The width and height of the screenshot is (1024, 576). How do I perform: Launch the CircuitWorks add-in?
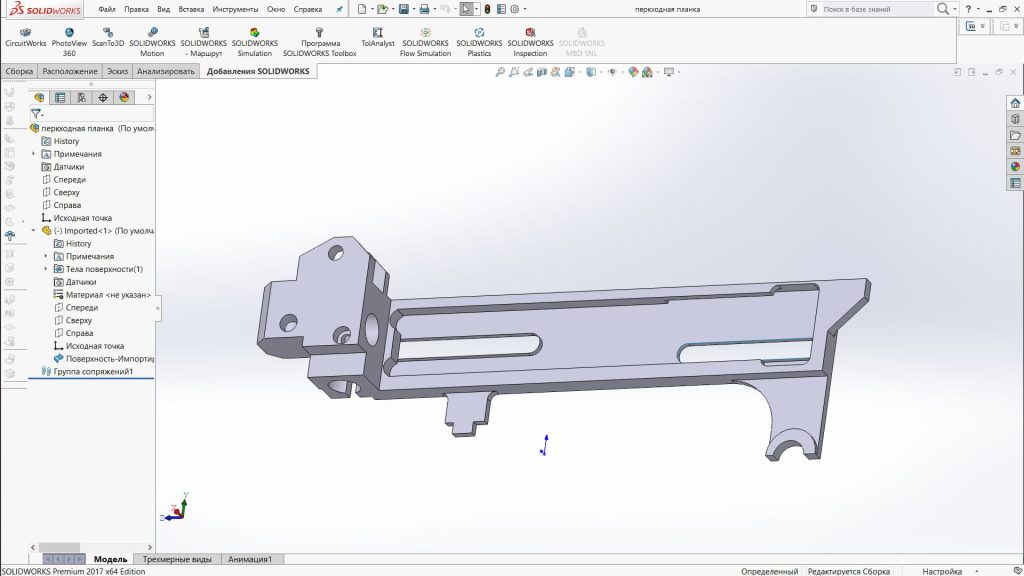coord(25,37)
